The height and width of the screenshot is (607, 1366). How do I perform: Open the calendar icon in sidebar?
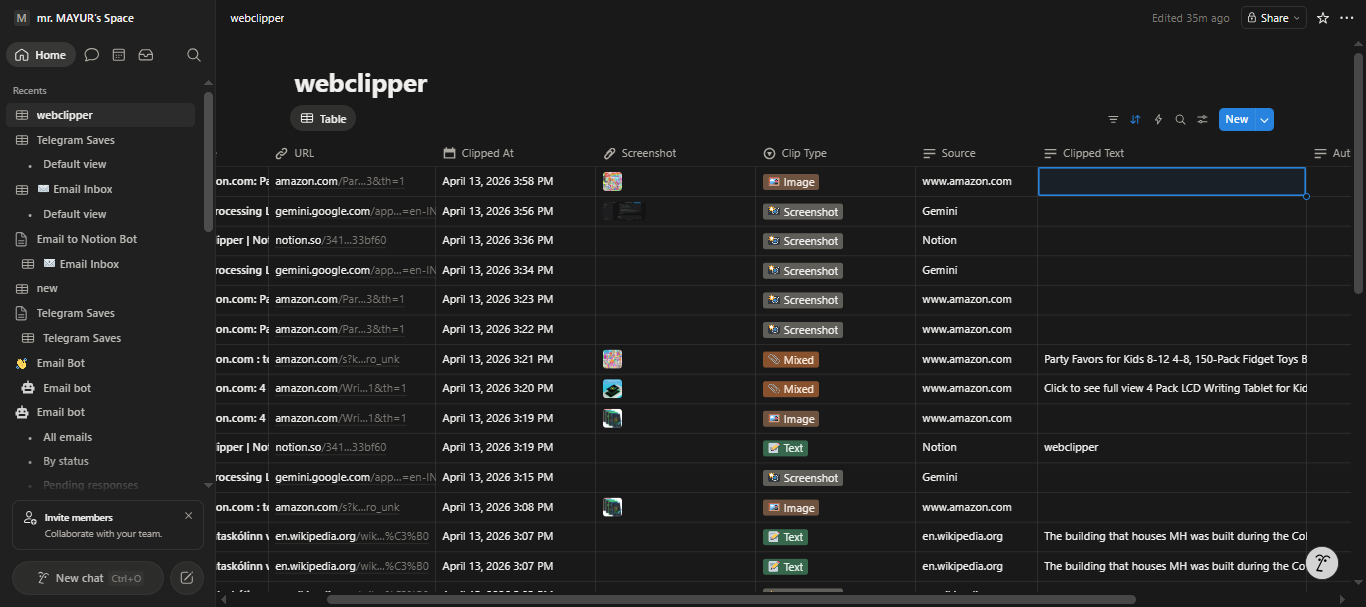(119, 55)
